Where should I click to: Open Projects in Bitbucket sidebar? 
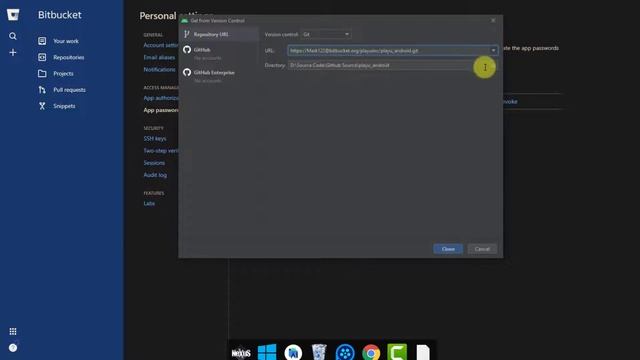point(63,73)
